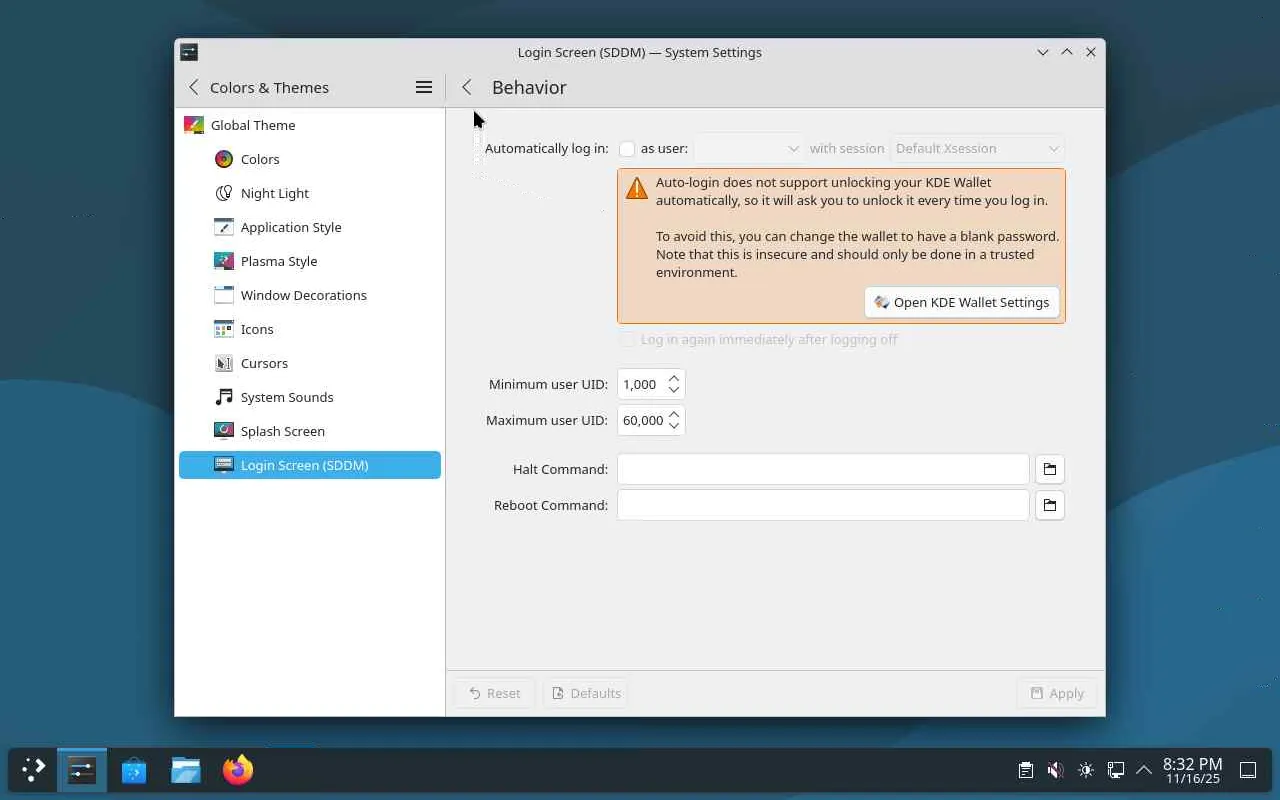The height and width of the screenshot is (800, 1280).
Task: Go back from the Behavior page
Action: point(467,87)
